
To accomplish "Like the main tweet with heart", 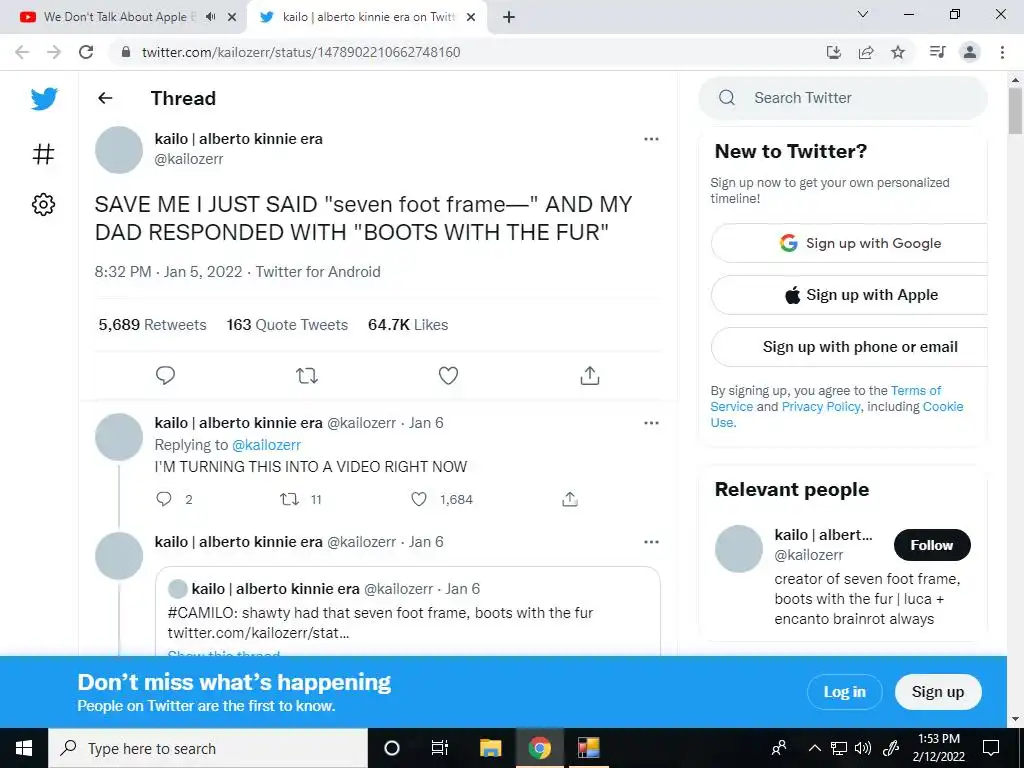I will pos(448,376).
